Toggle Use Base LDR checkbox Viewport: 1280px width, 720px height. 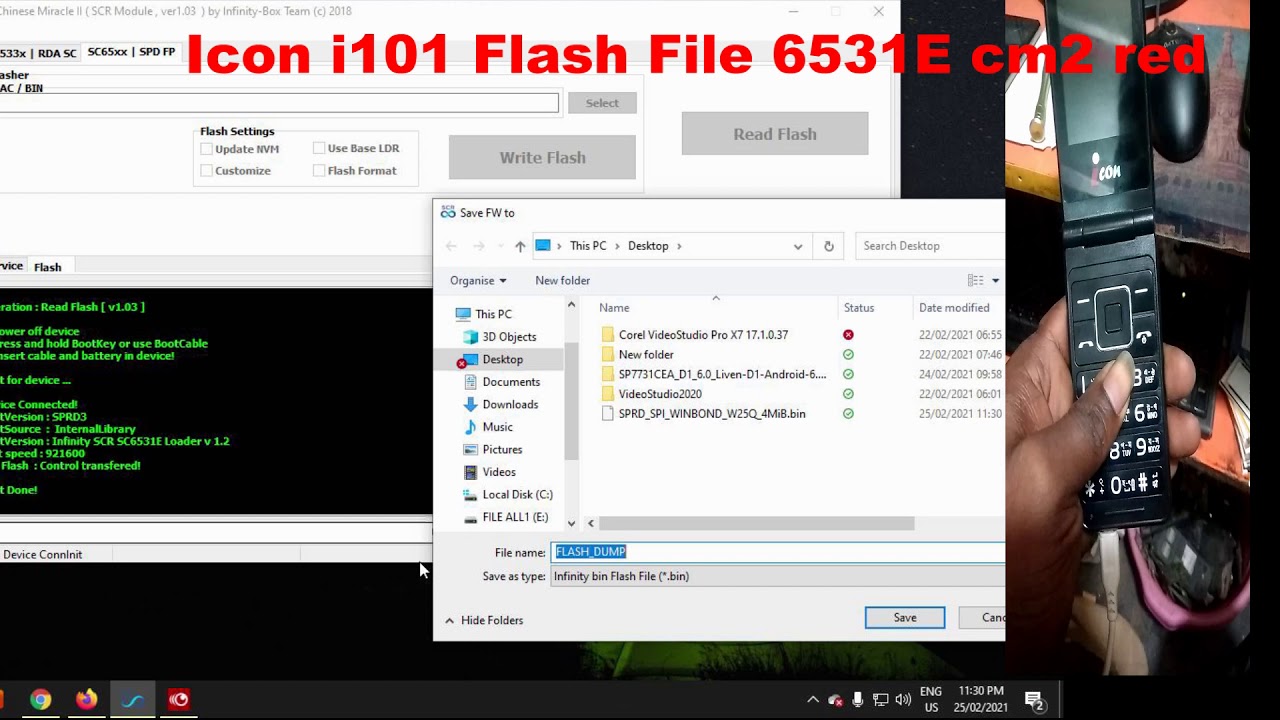(x=319, y=148)
